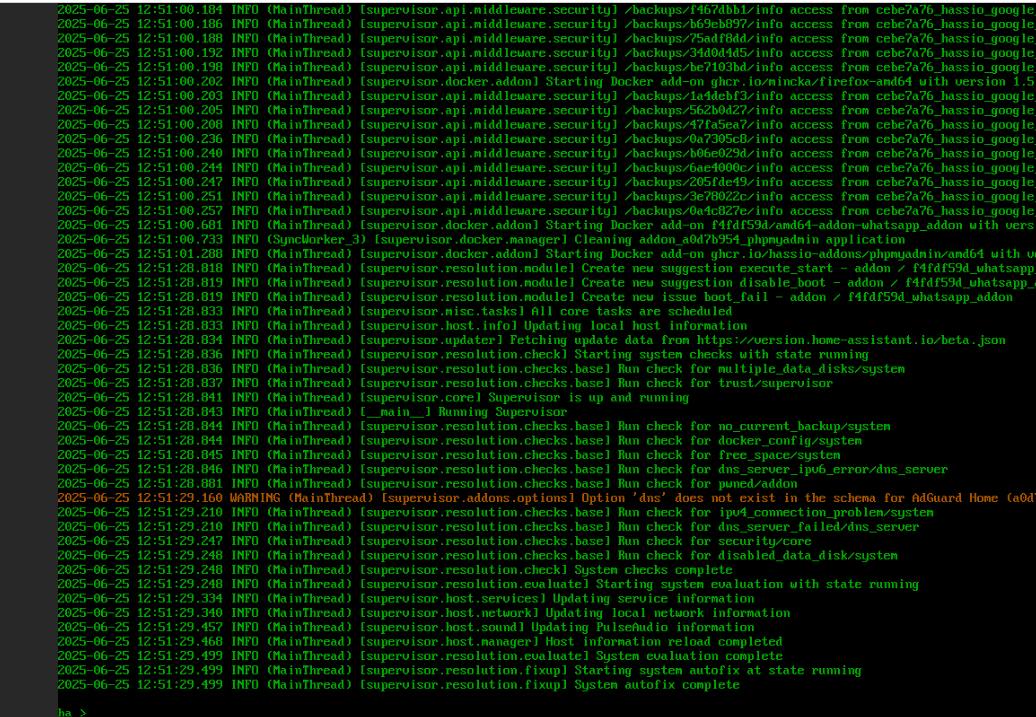Select 'Updating local host information' line
The height and width of the screenshot is (717, 1036).
point(402,326)
